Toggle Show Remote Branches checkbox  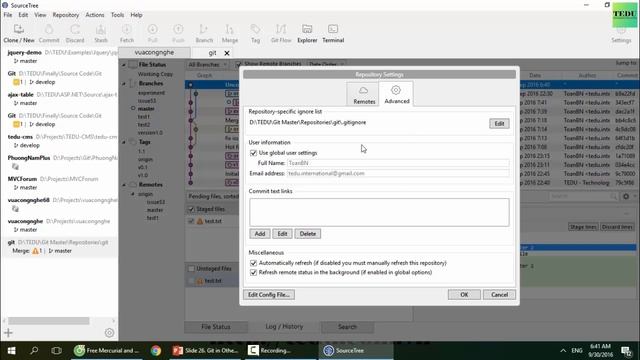pos(238,64)
